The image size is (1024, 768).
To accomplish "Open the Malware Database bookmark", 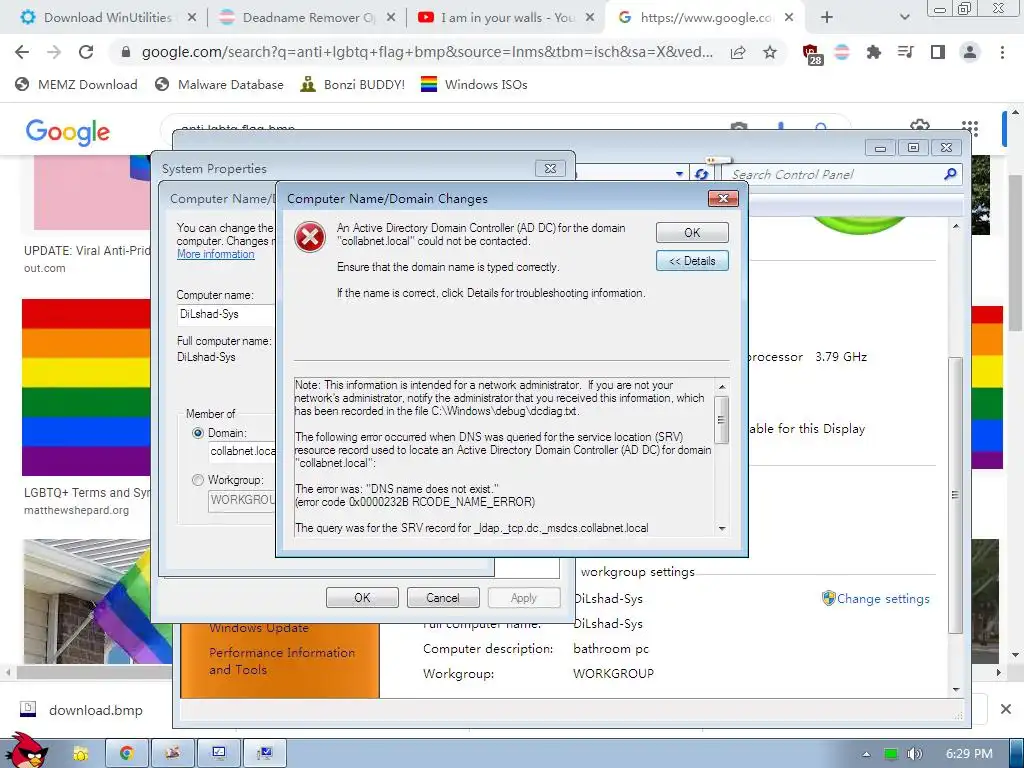I will (x=219, y=84).
